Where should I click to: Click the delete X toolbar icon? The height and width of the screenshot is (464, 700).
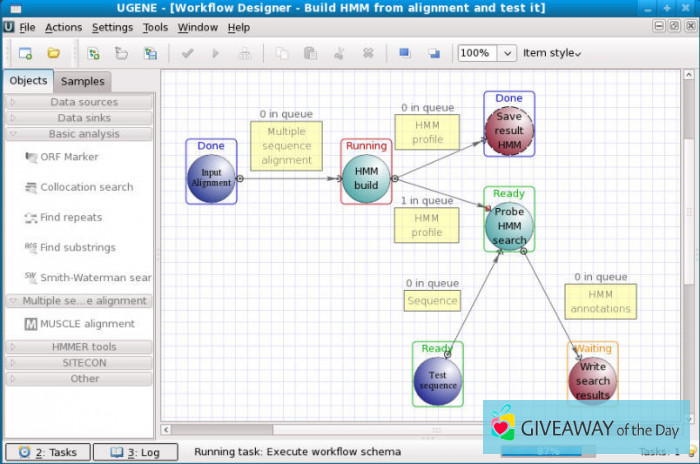tap(367, 53)
